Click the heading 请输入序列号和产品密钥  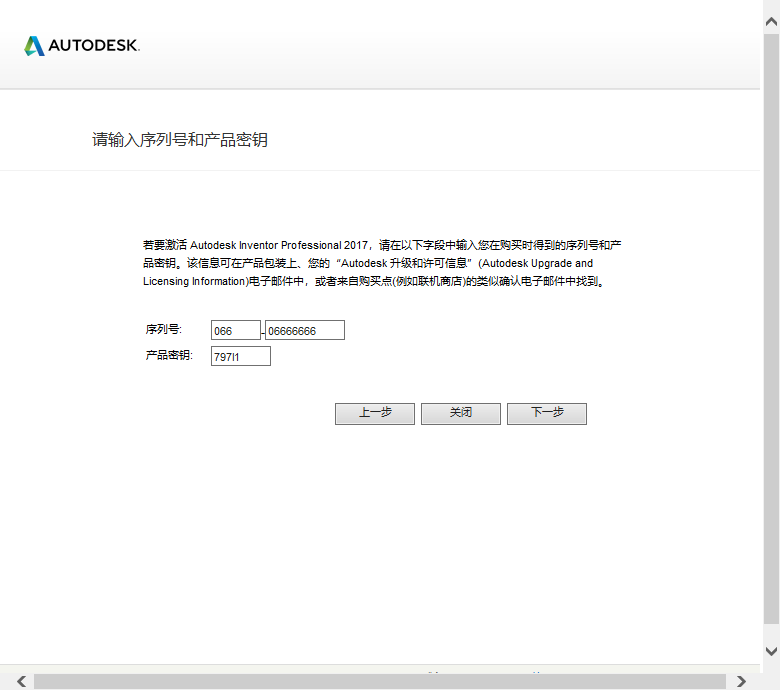(180, 140)
